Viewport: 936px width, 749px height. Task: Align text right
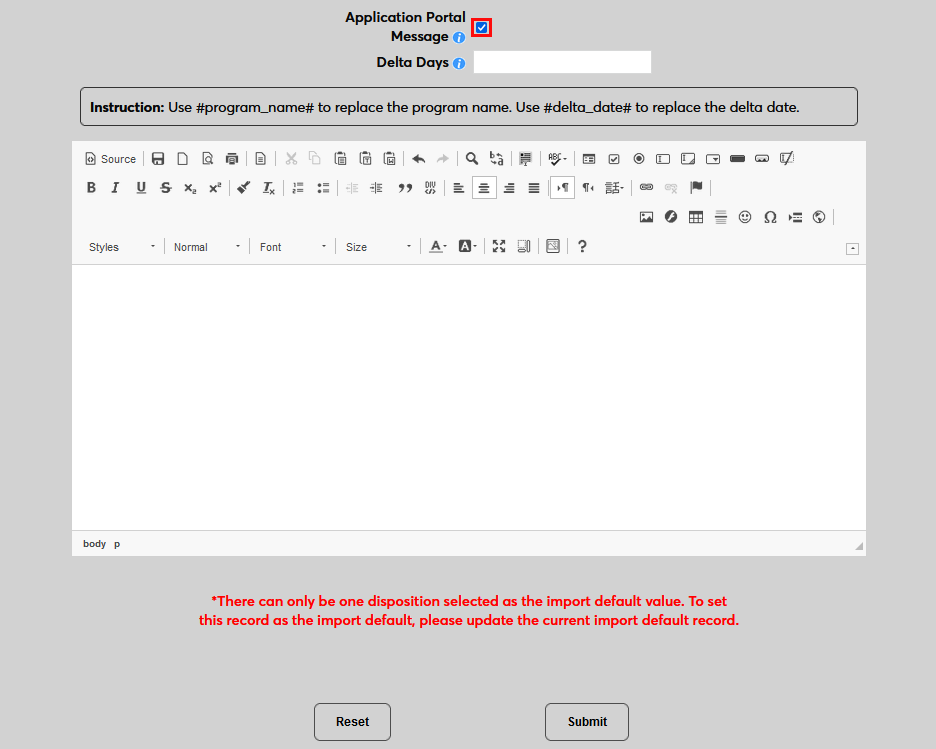(509, 187)
